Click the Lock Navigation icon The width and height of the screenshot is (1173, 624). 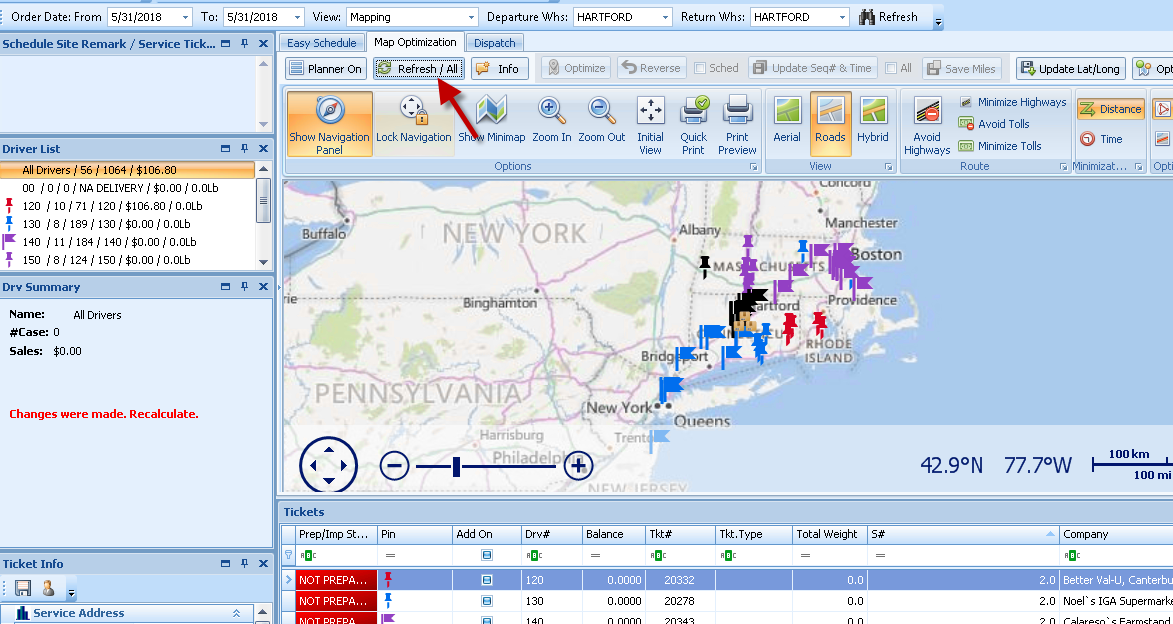413,123
